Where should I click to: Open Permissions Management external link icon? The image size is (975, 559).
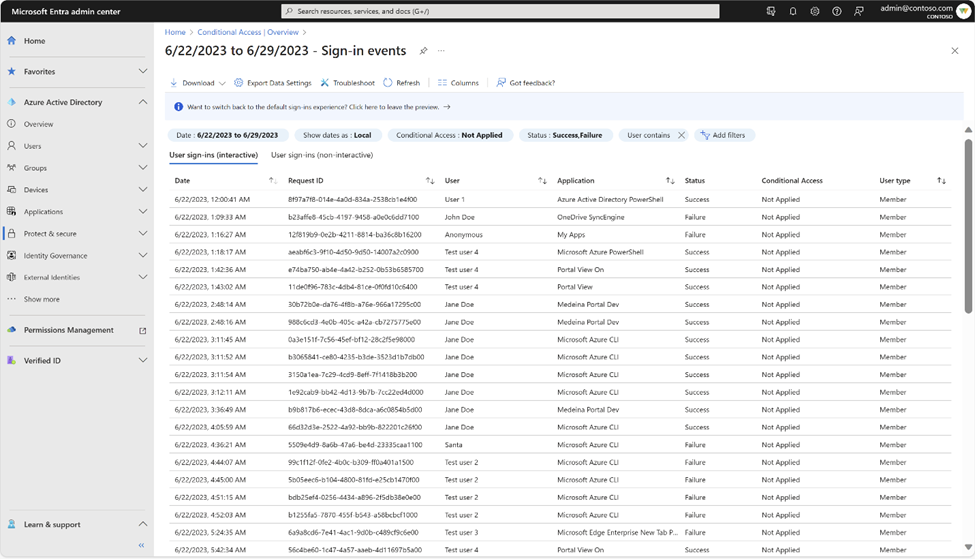[142, 331]
